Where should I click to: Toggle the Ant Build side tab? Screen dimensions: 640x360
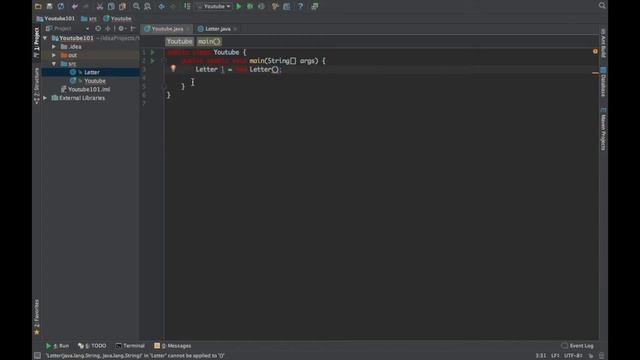point(603,43)
